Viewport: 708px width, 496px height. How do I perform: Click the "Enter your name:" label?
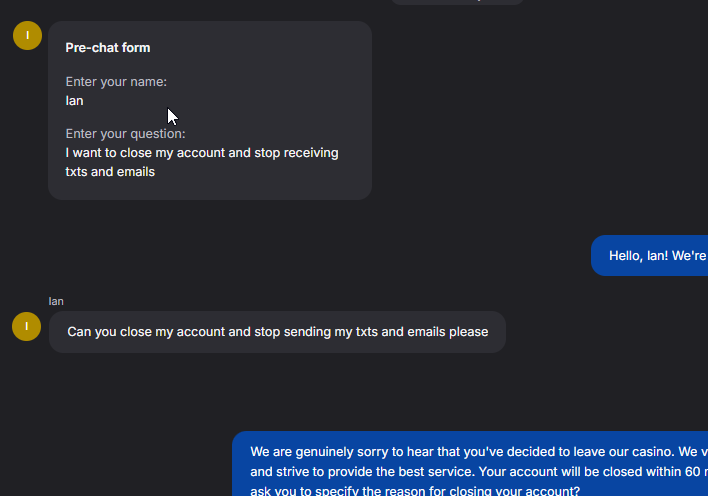116,82
